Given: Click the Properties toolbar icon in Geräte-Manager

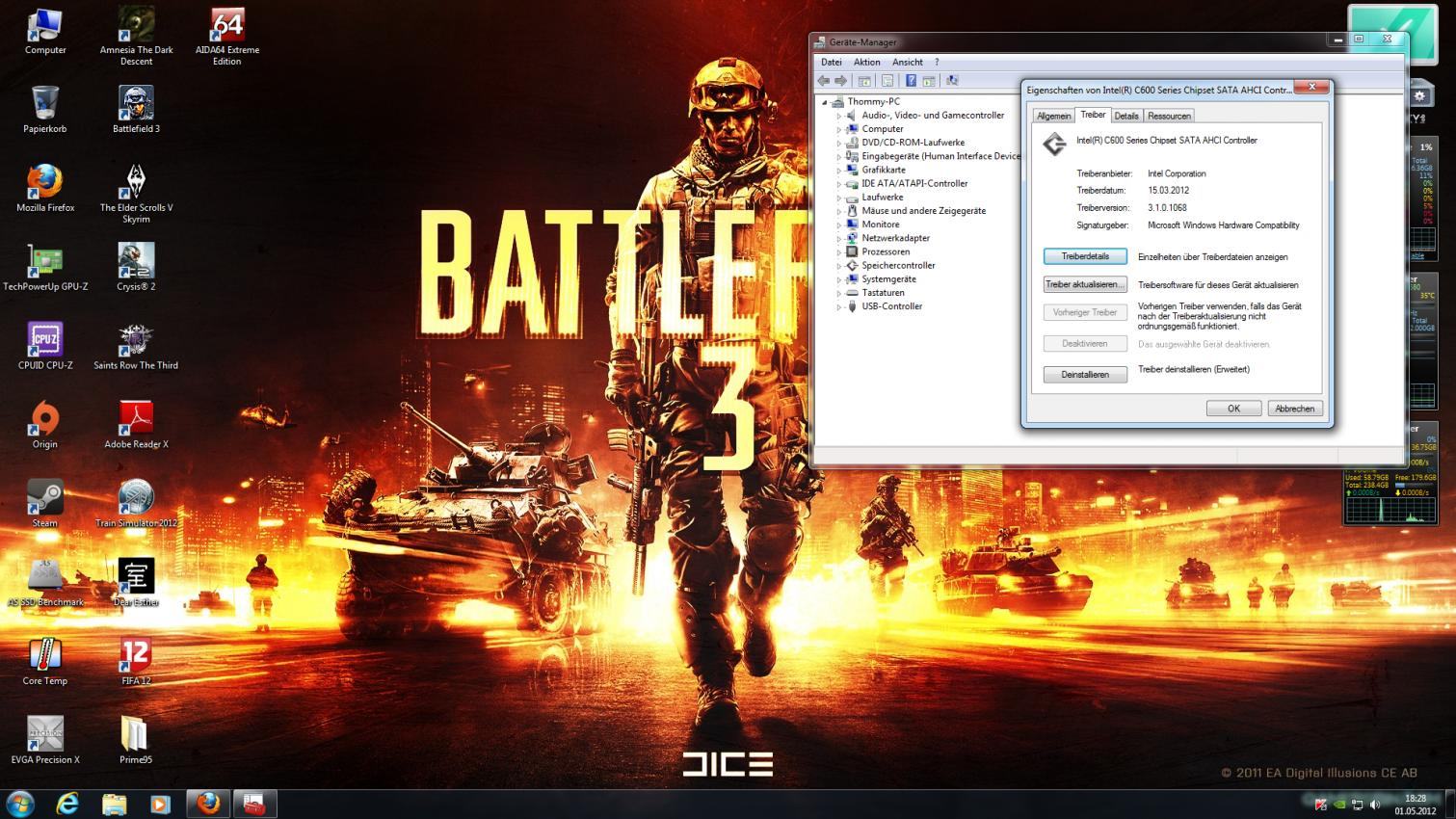Looking at the screenshot, I should point(887,81).
